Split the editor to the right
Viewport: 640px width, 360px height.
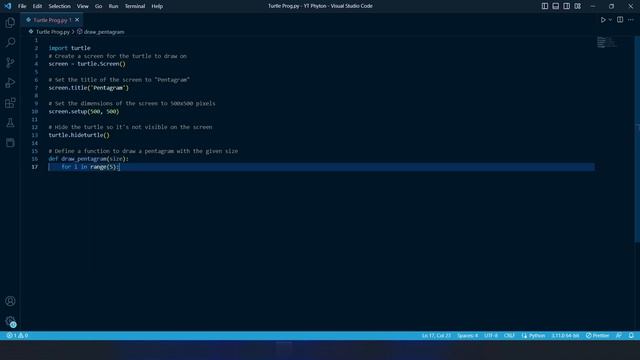[620, 20]
